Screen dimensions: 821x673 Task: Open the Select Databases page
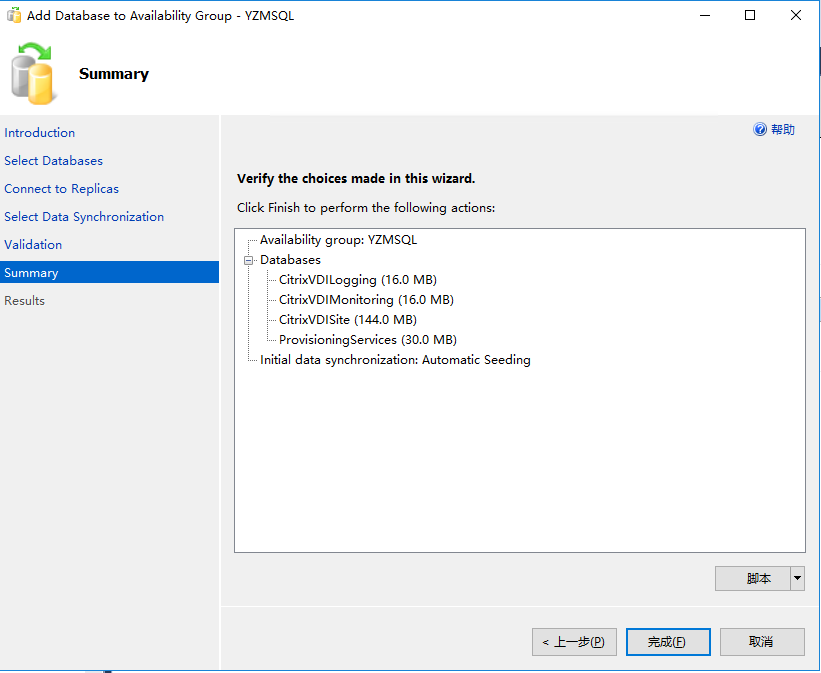coord(53,161)
